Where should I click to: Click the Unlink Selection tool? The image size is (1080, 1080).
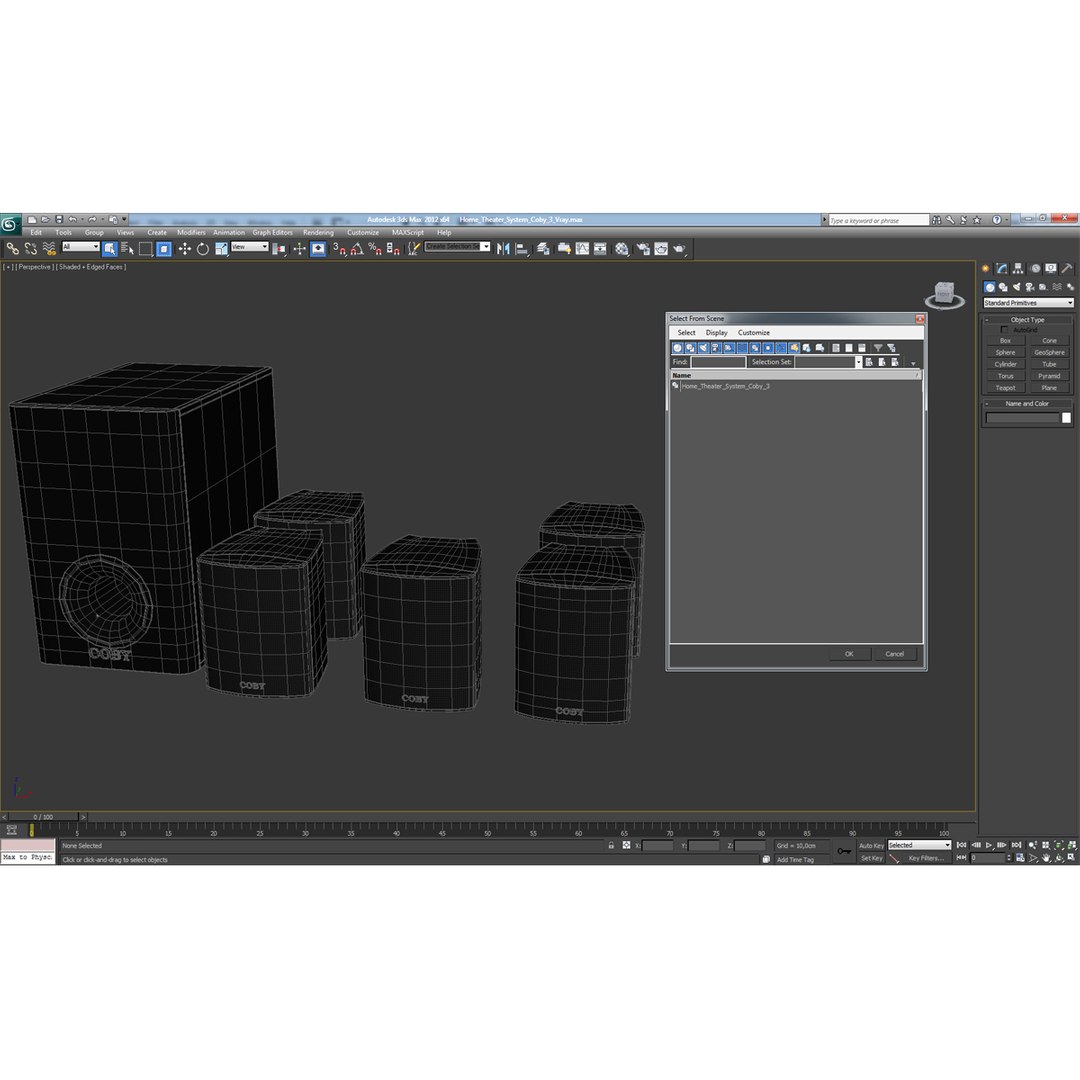(30, 249)
